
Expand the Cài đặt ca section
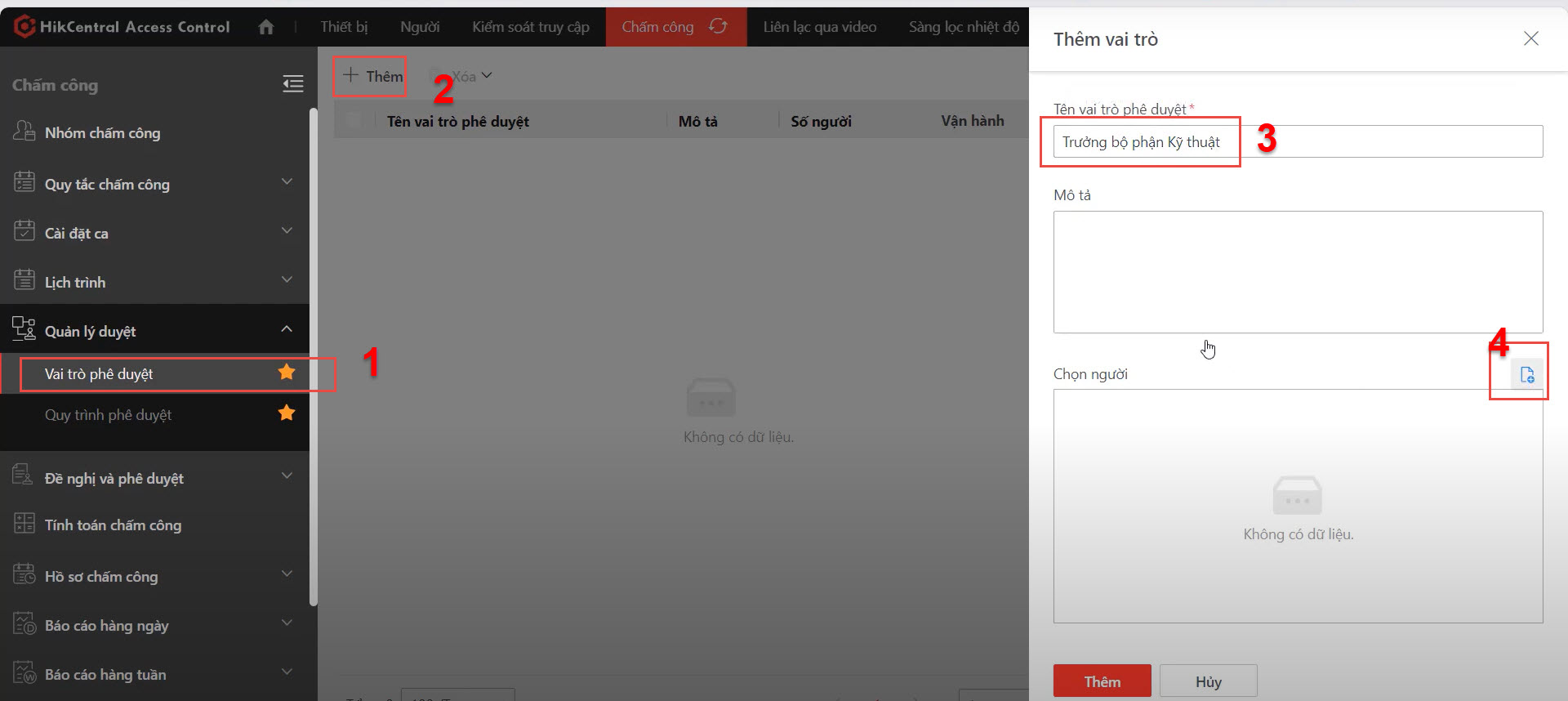tap(287, 230)
